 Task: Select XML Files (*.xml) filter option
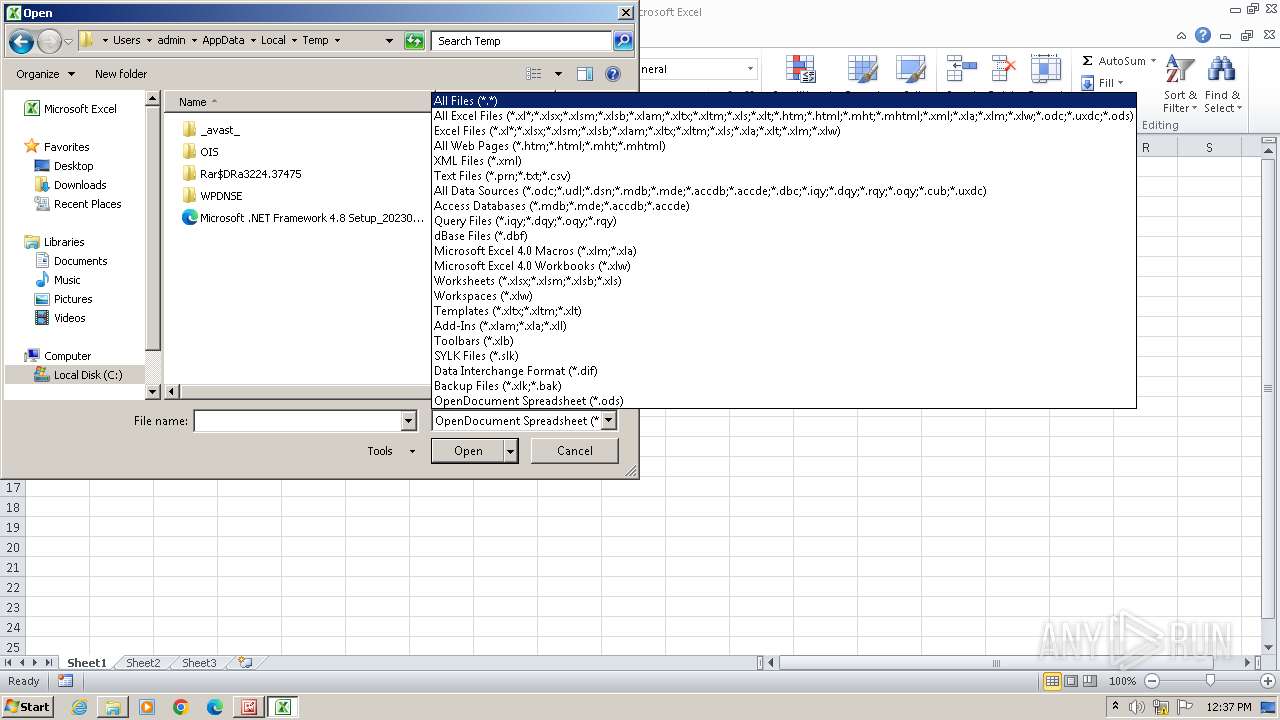(x=784, y=161)
